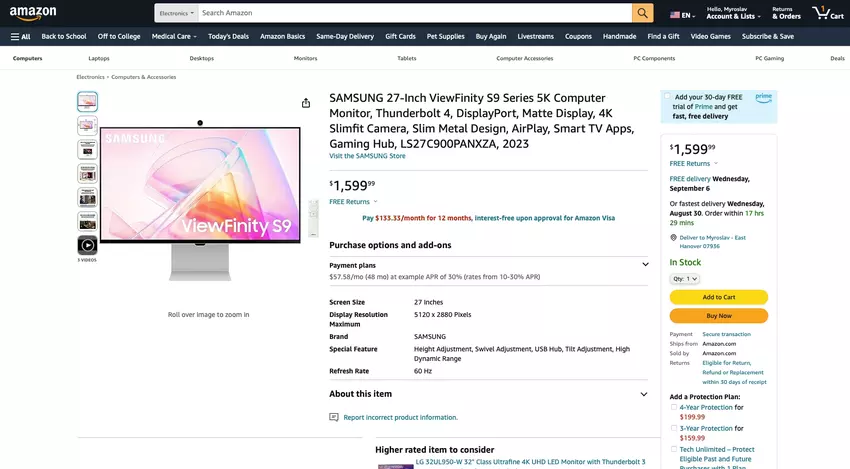The height and width of the screenshot is (469, 850).
Task: Enable the 4-Year Protection plan checkbox
Action: click(x=674, y=407)
